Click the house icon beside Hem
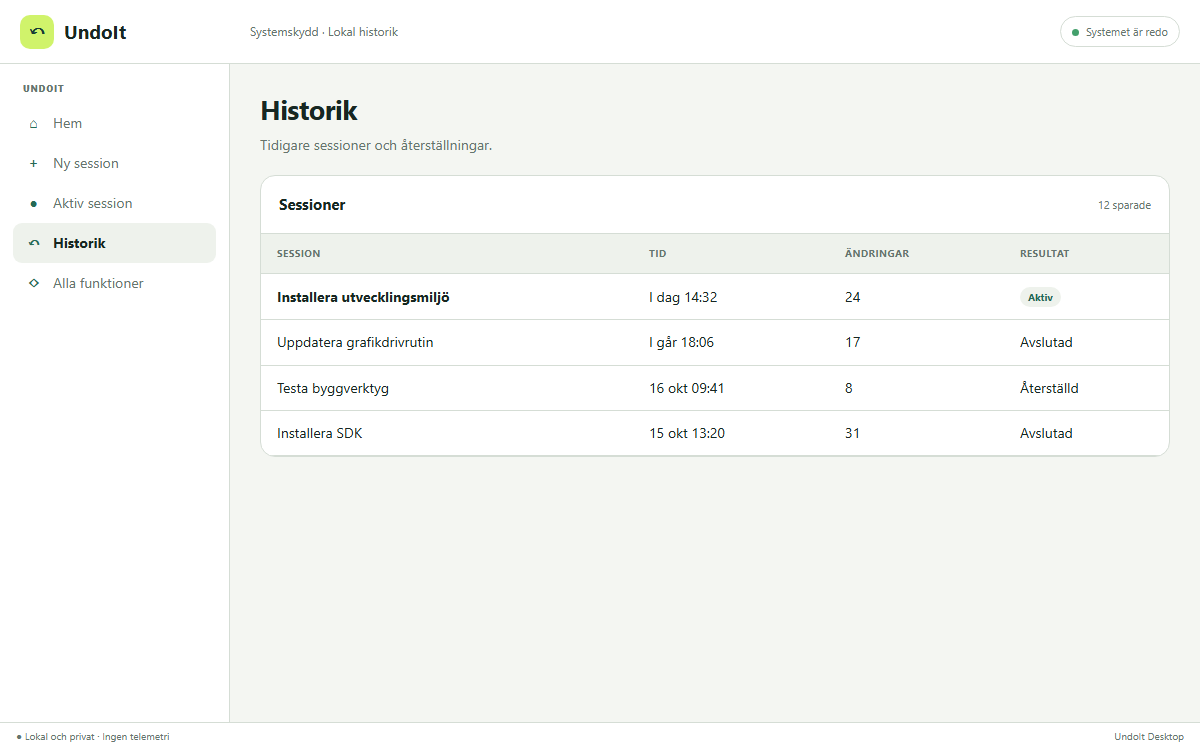This screenshot has width=1200, height=750. coord(34,124)
